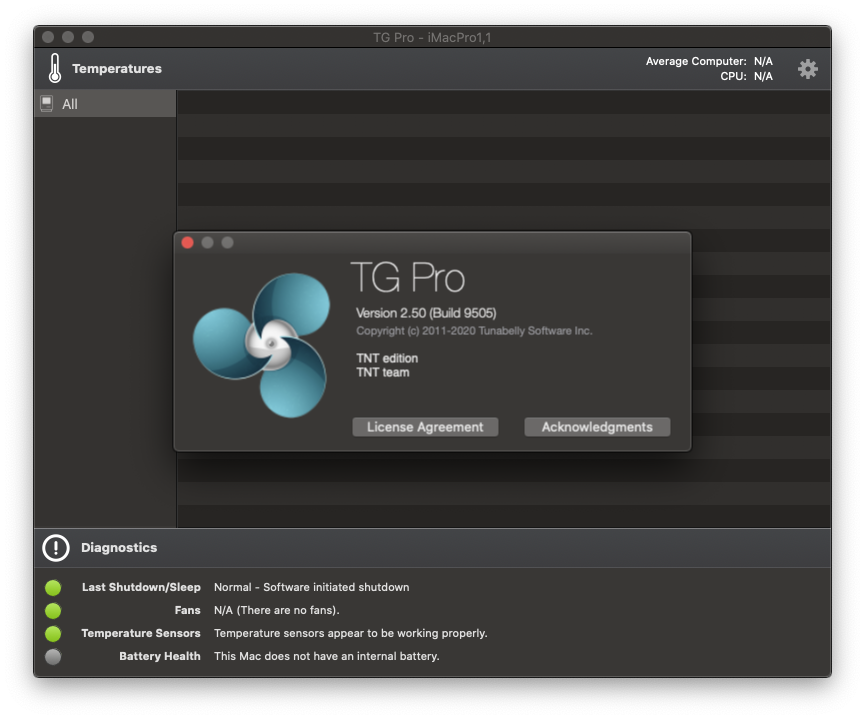The image size is (865, 719).
Task: Click the gray status dot for Battery Health
Action: coord(53,657)
